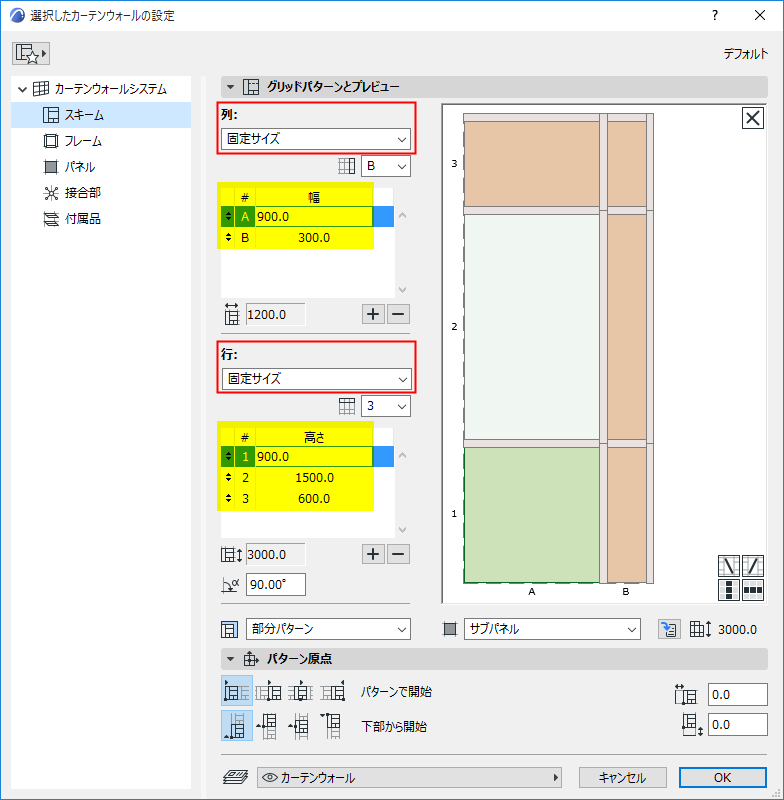This screenshot has width=784, height=800.
Task: Select column B width 300.0 row
Action: coord(307,238)
